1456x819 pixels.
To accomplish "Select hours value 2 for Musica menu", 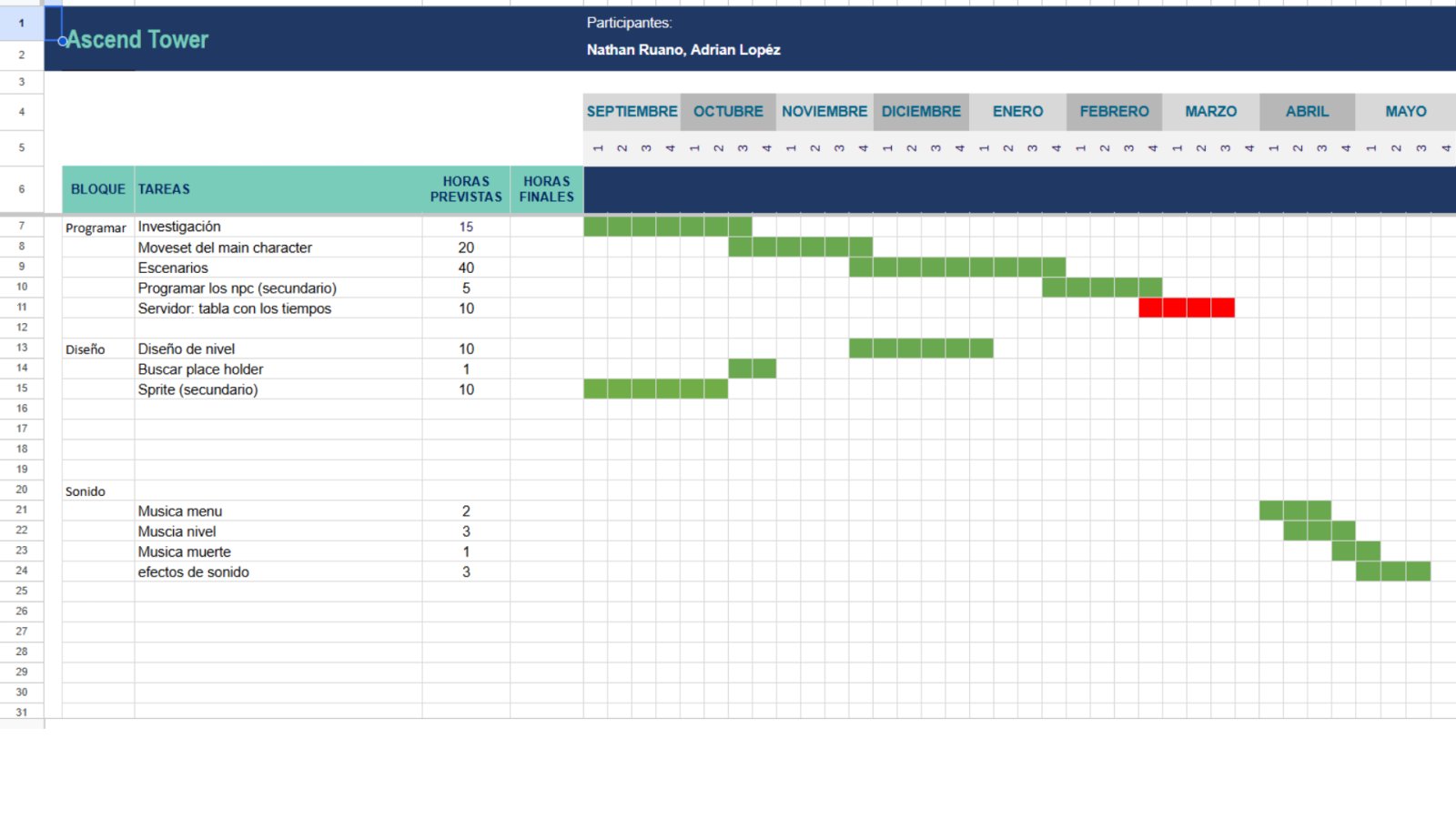I will point(466,511).
